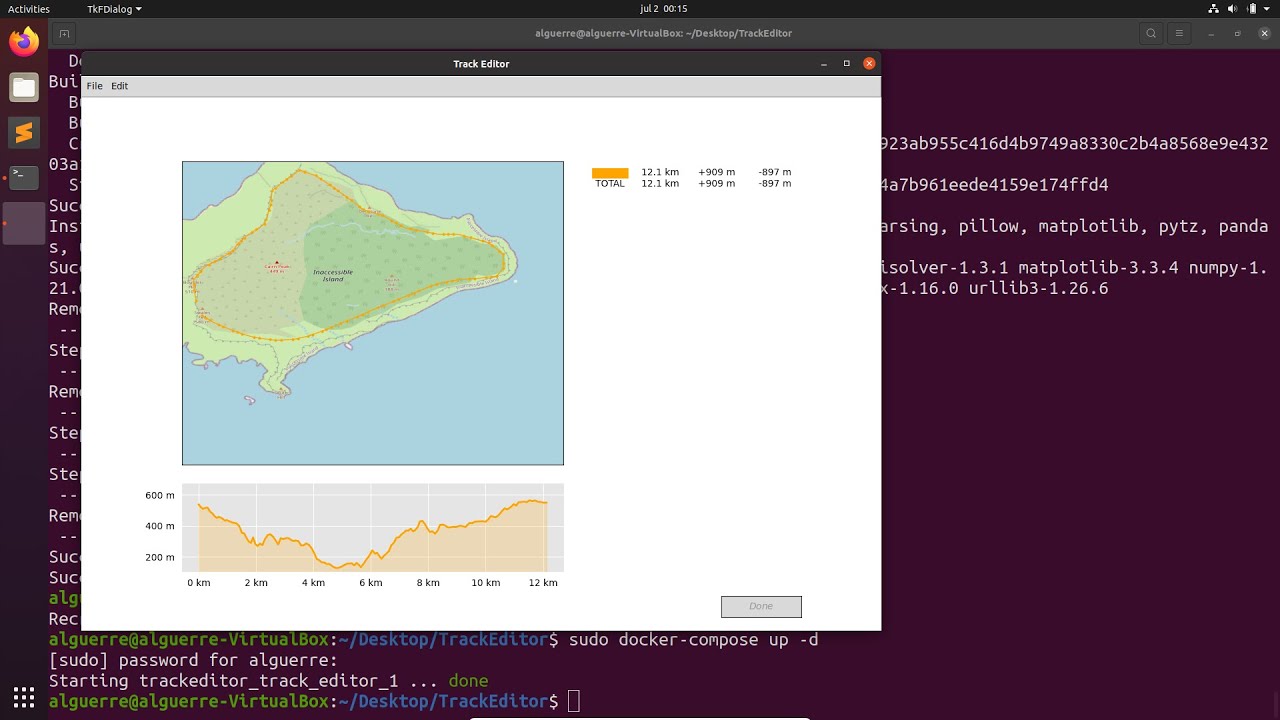Open the terminal hamburger menu
1280x720 pixels.
point(1179,33)
